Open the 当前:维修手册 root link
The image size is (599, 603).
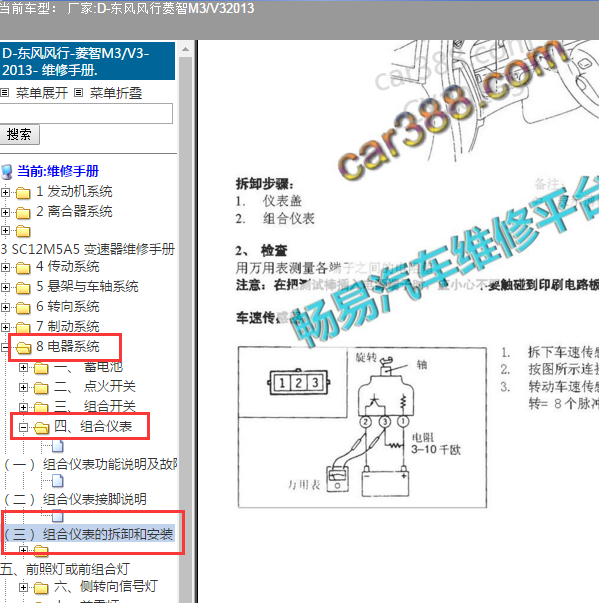[58, 171]
